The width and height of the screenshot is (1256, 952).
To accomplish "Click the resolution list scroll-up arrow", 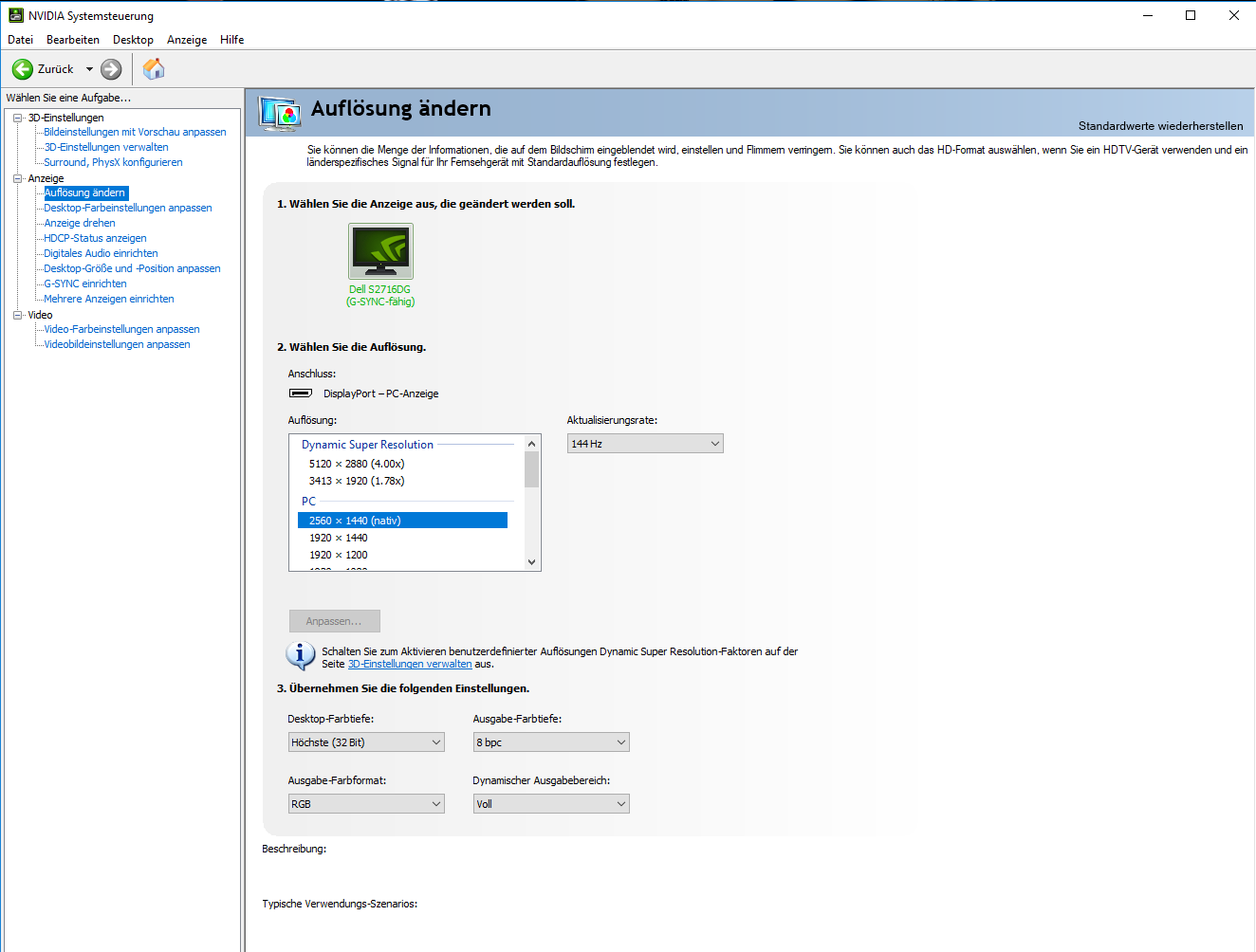I will point(531,444).
